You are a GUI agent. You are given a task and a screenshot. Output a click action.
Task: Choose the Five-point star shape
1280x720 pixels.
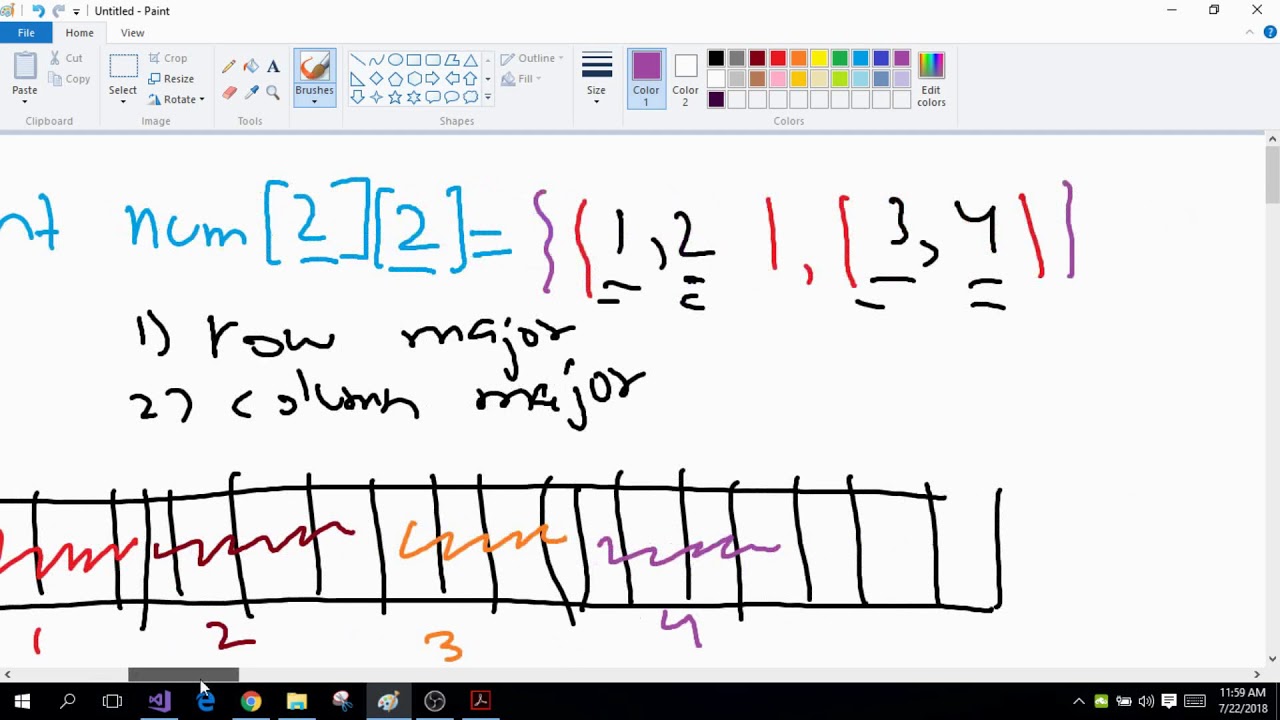click(395, 97)
